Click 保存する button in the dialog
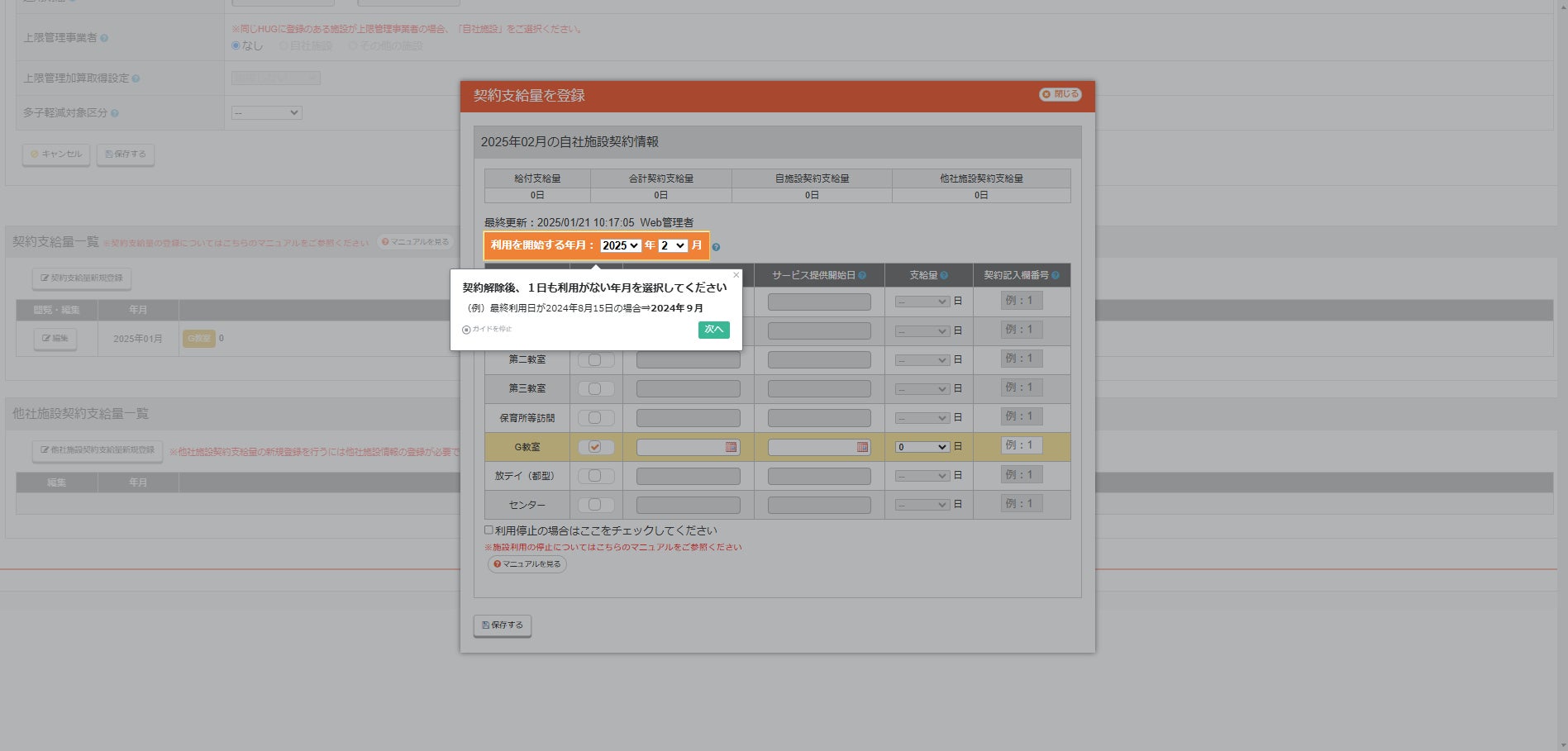1568x751 pixels. 503,625
